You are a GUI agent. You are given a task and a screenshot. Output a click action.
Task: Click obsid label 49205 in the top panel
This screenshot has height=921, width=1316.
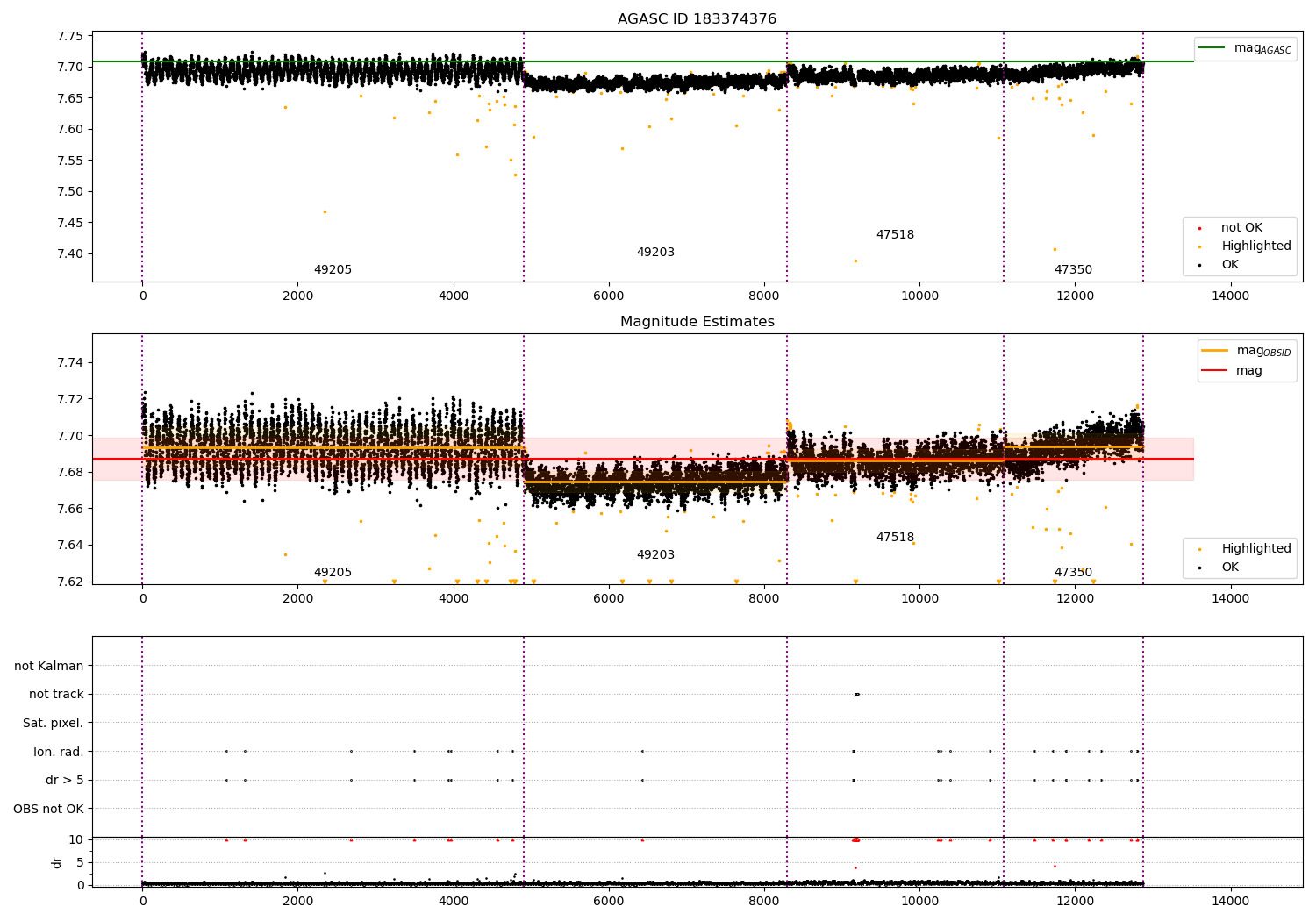point(333,270)
